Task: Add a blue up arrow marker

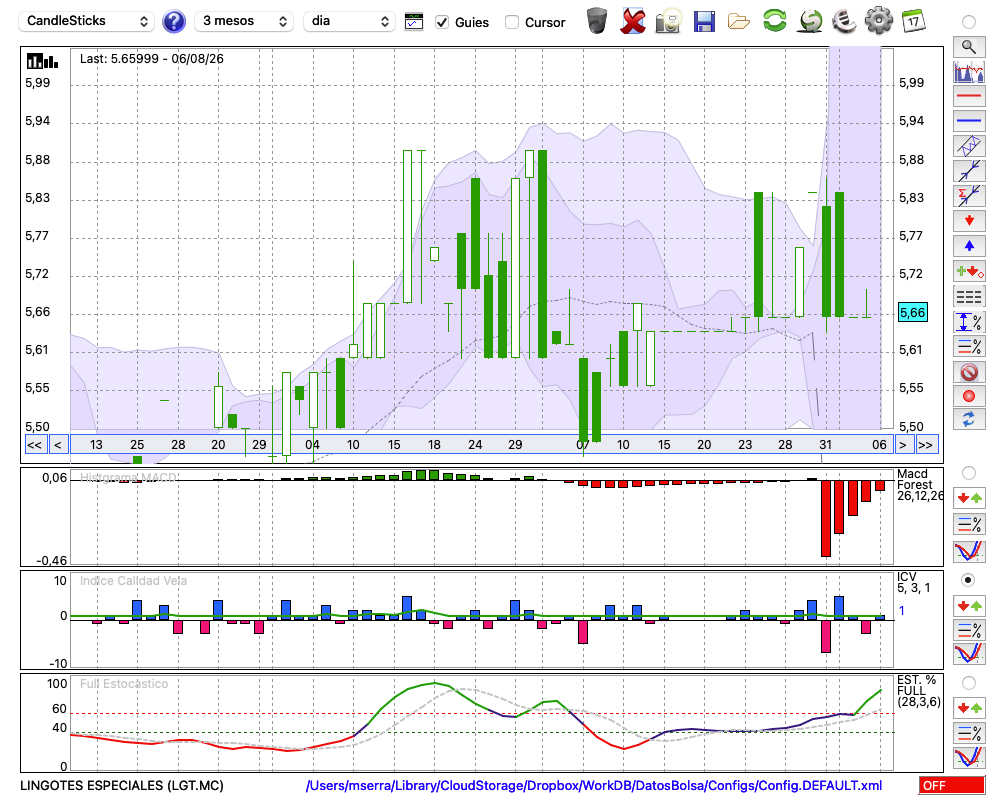Action: coord(969,246)
